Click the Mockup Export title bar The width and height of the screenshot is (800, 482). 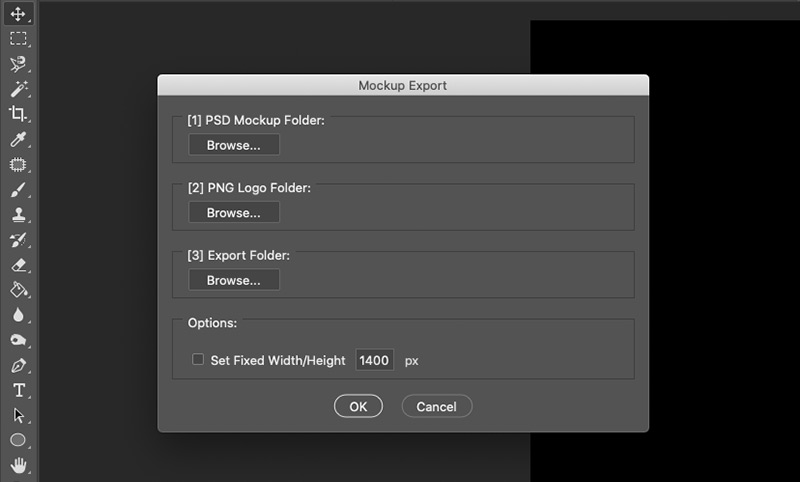tap(403, 85)
